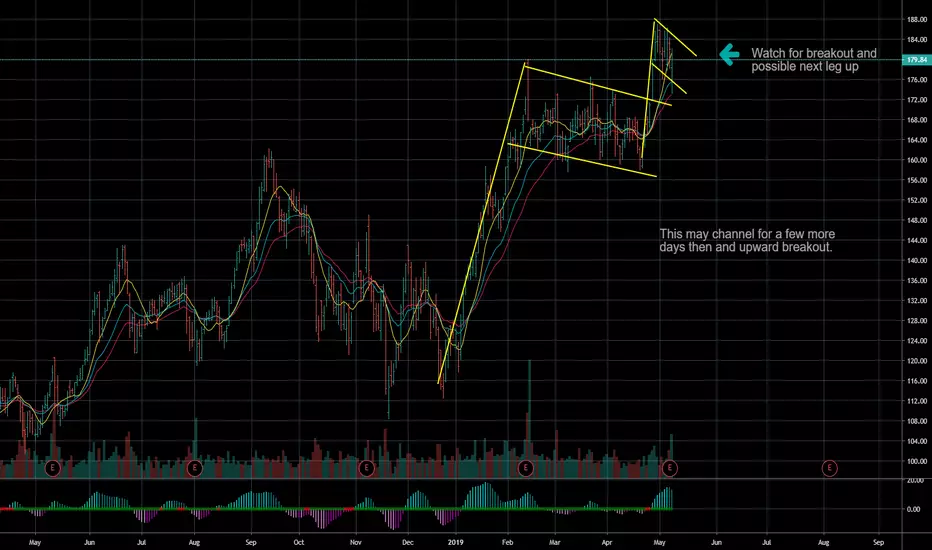Click the 112.00 price axis label
This screenshot has width=932, height=550.
[x=917, y=401]
